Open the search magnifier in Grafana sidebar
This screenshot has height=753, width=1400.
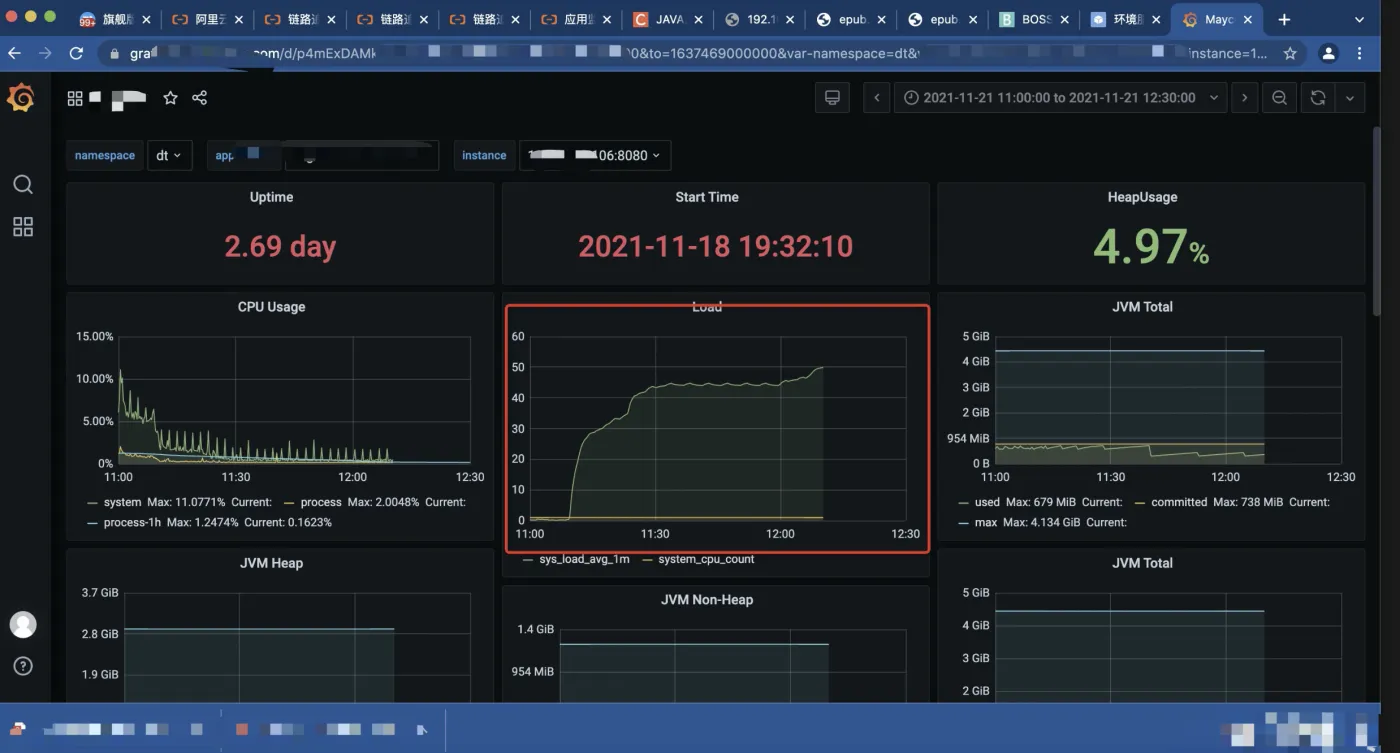(22, 185)
